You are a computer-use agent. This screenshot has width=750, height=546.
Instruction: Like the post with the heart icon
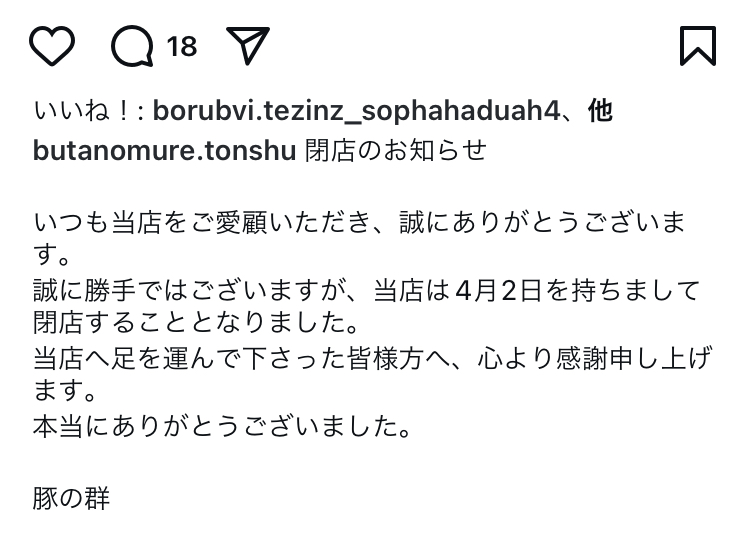(x=52, y=46)
